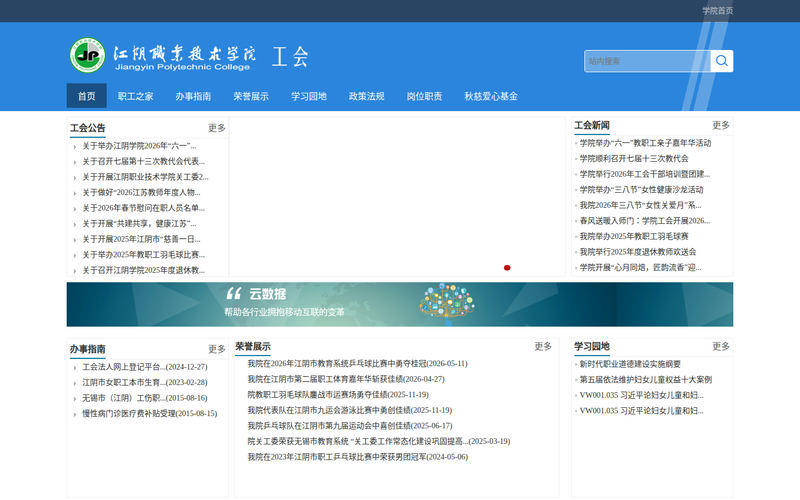Open news 学院举办"六一"教职工亲子嘉年华活动

645,143
